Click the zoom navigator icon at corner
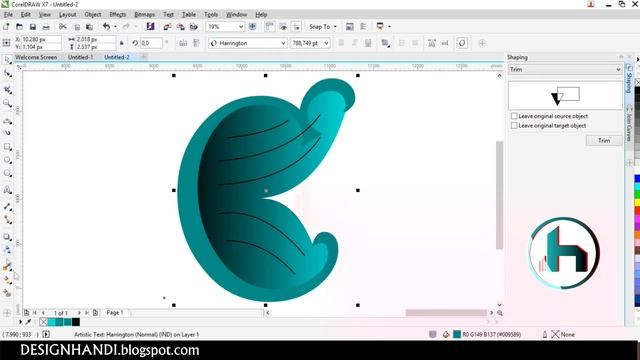Screen dimensions: 640x360 500,313
